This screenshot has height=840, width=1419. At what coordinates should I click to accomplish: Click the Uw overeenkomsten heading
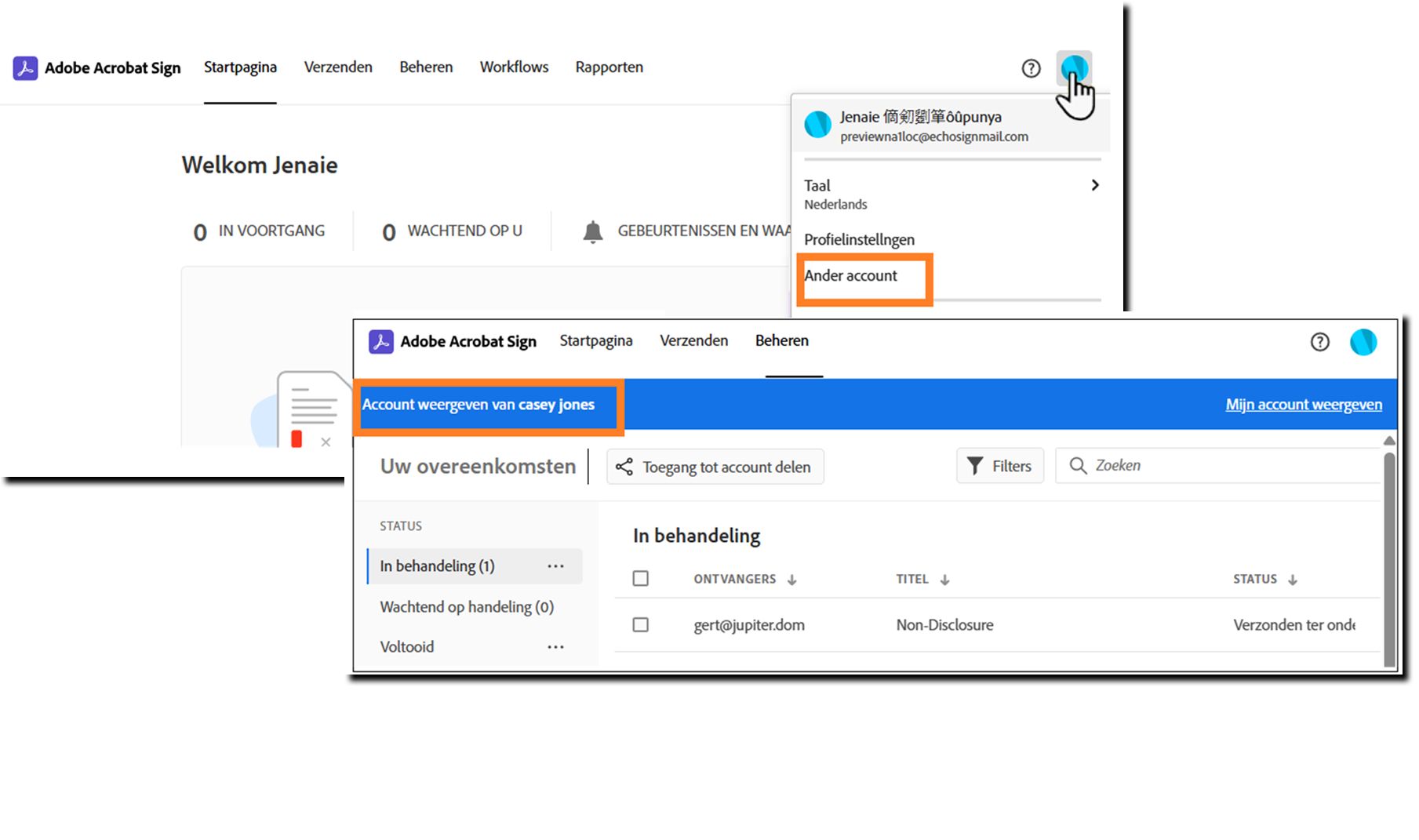click(x=478, y=467)
